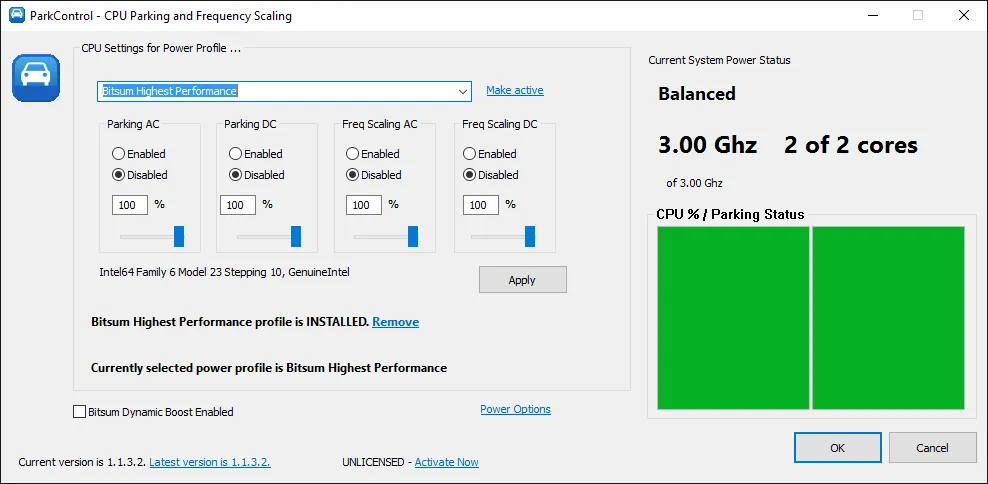Click the Freq Scaling AC percent field
This screenshot has width=988, height=484.
coord(364,205)
